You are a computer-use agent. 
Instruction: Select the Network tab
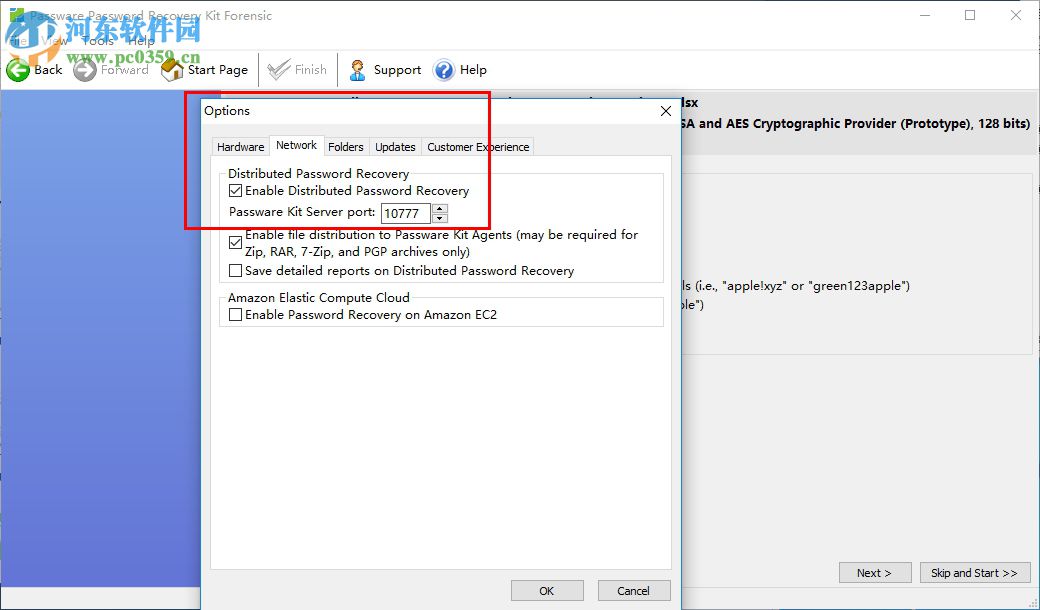(296, 145)
